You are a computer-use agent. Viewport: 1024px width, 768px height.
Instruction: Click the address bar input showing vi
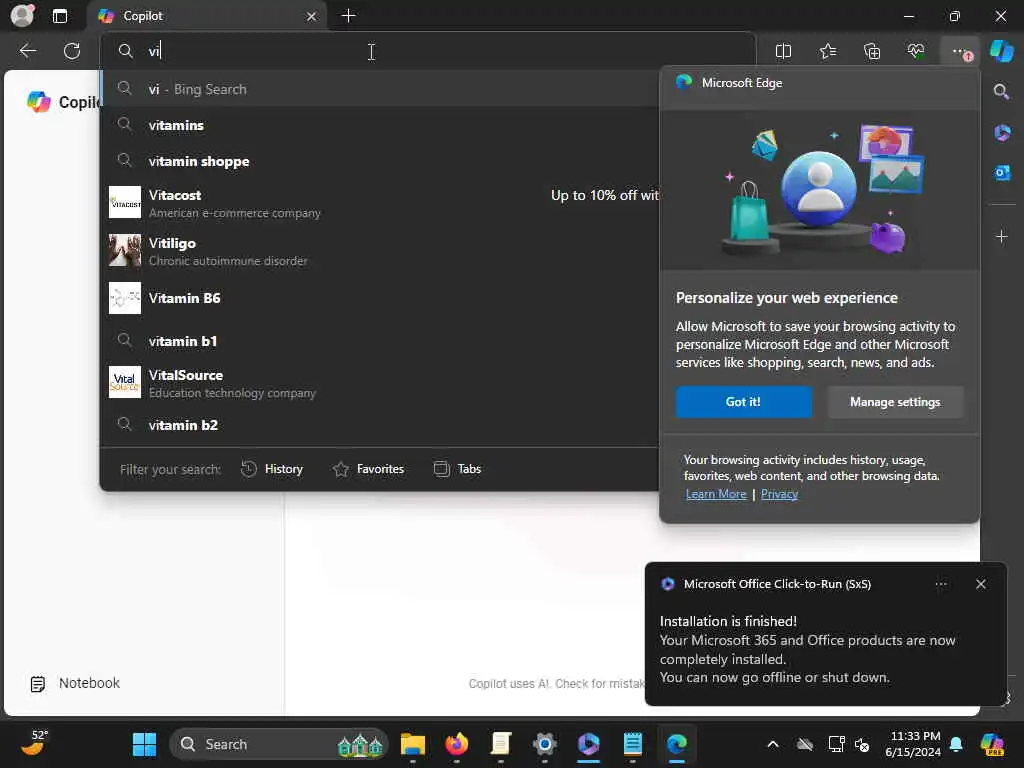(x=428, y=51)
